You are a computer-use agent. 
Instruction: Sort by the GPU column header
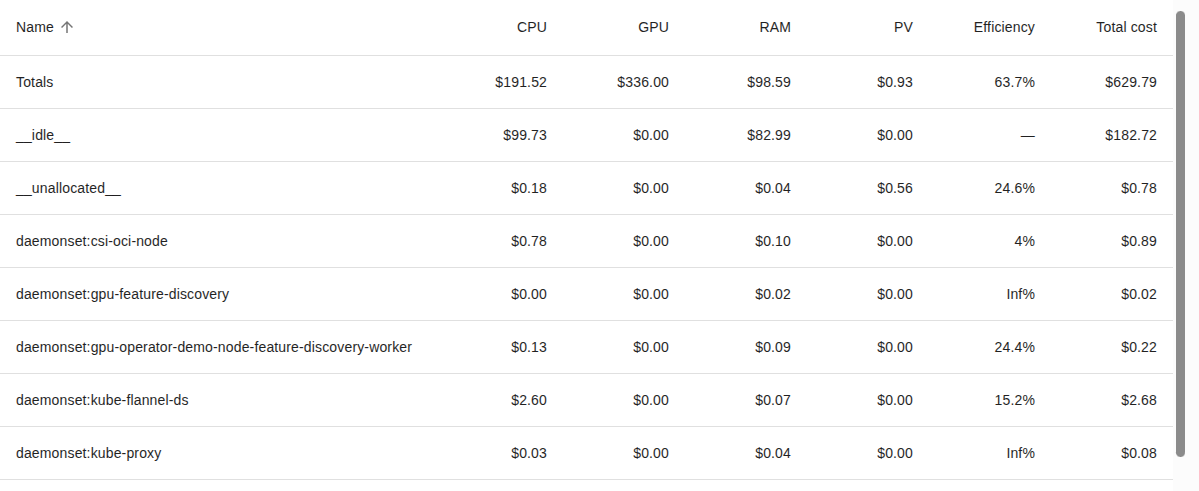(x=653, y=28)
